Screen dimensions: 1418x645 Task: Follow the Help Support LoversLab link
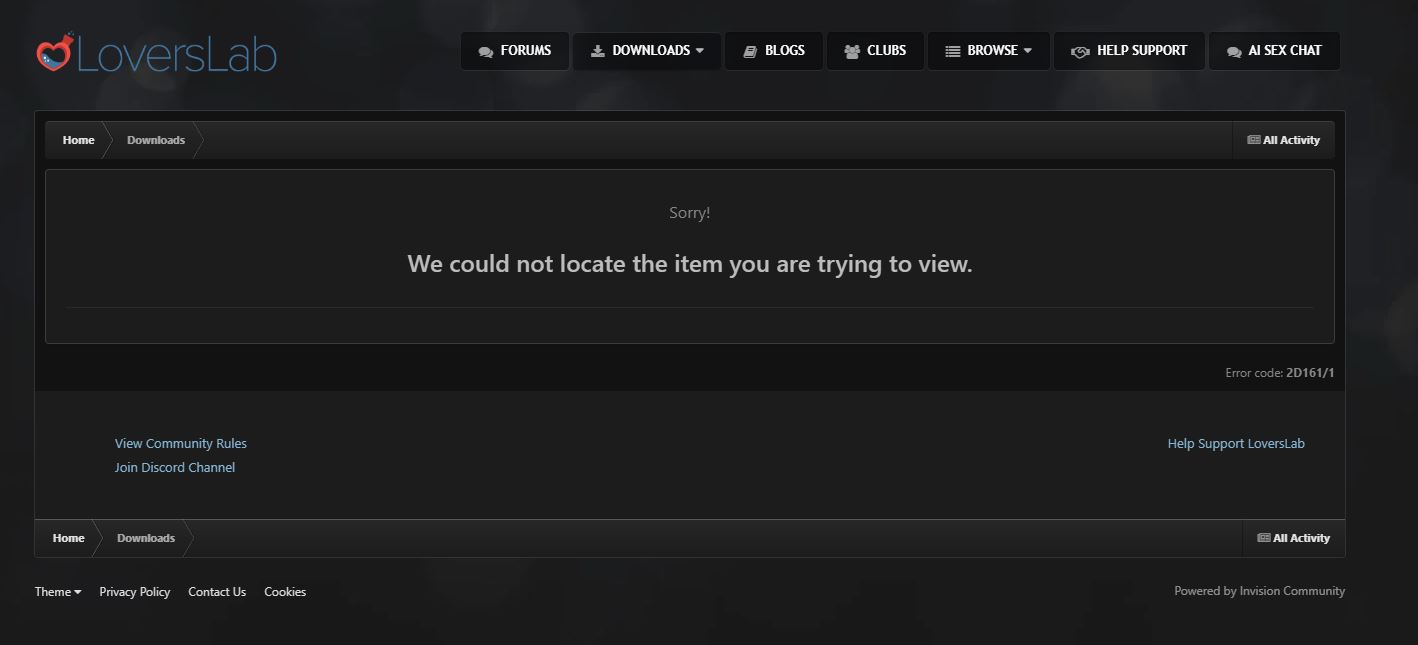point(1236,444)
